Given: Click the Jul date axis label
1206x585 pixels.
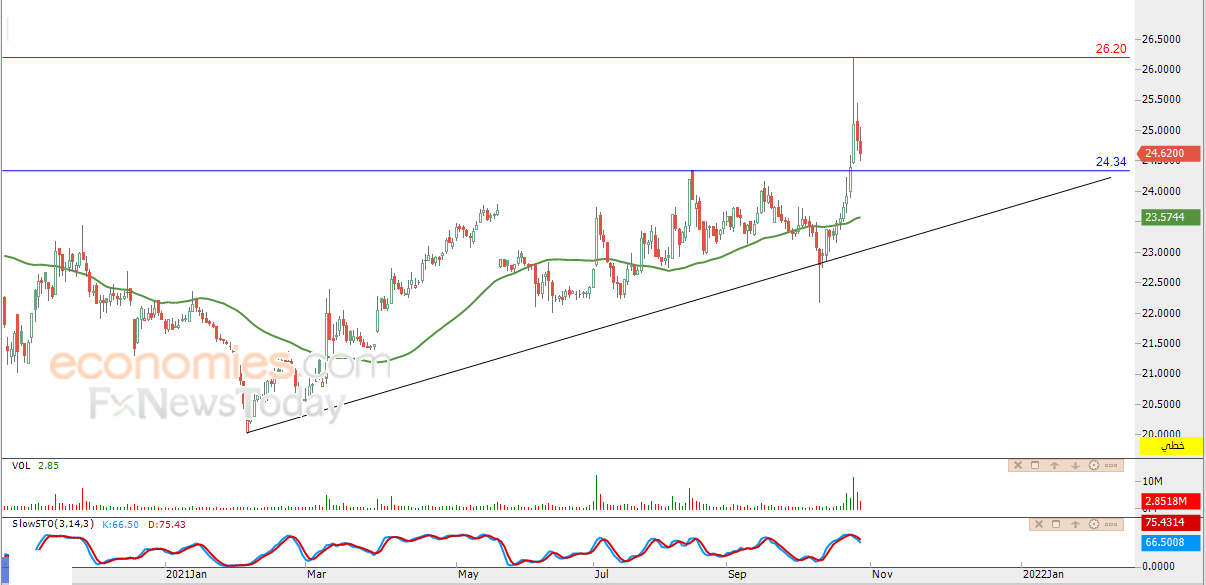Looking at the screenshot, I should tap(600, 574).
